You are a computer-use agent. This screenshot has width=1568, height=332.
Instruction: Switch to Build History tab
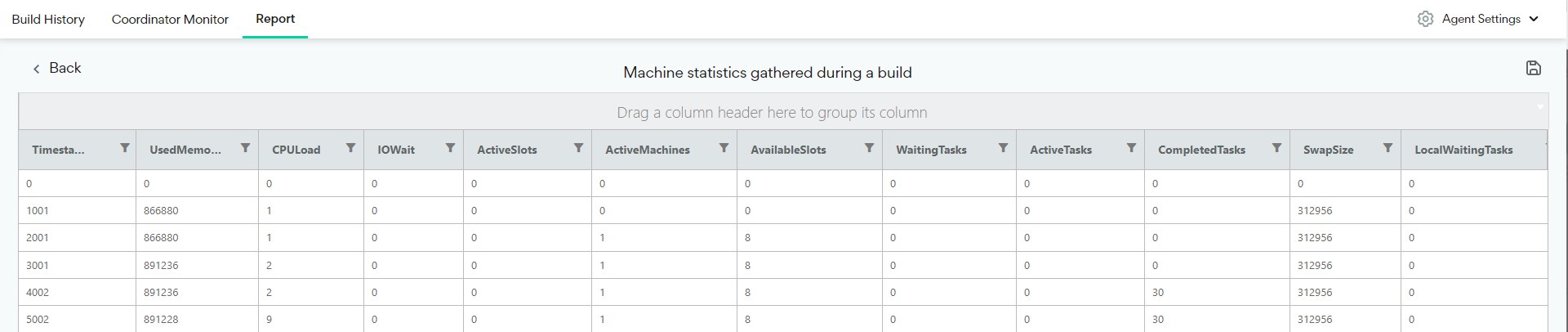[48, 19]
